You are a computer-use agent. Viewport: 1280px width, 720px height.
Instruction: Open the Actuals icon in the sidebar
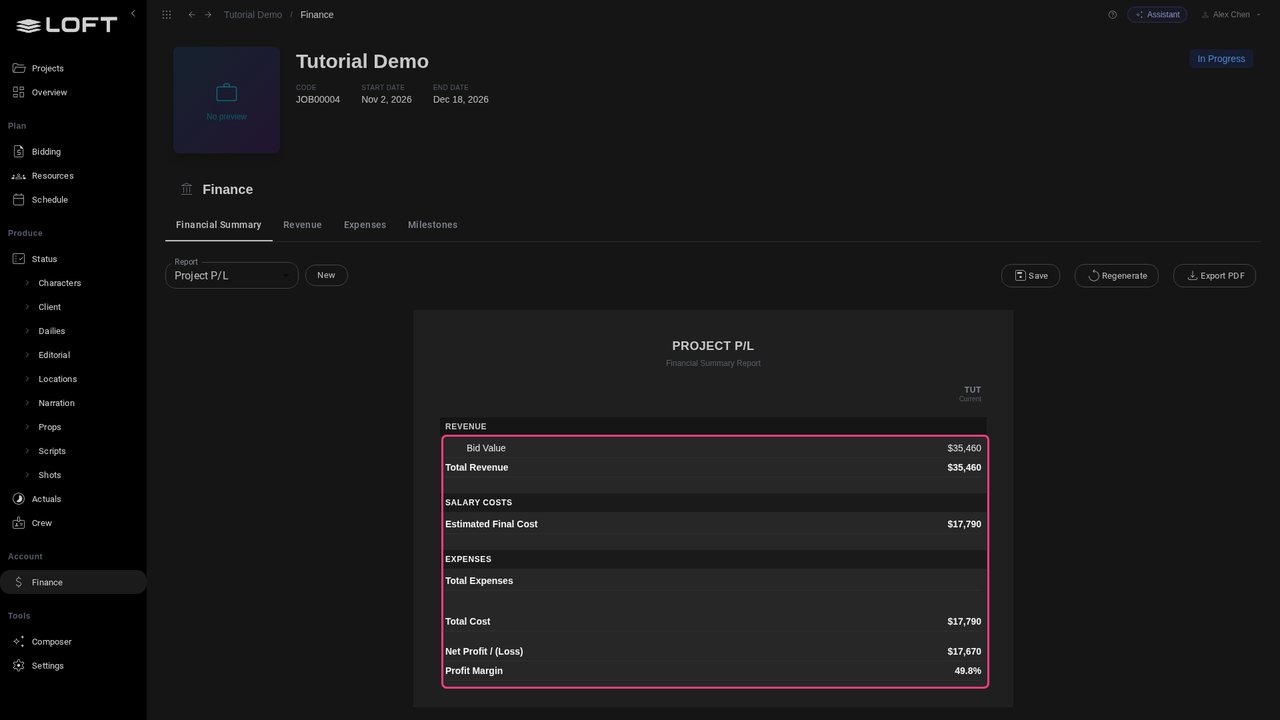pos(19,499)
